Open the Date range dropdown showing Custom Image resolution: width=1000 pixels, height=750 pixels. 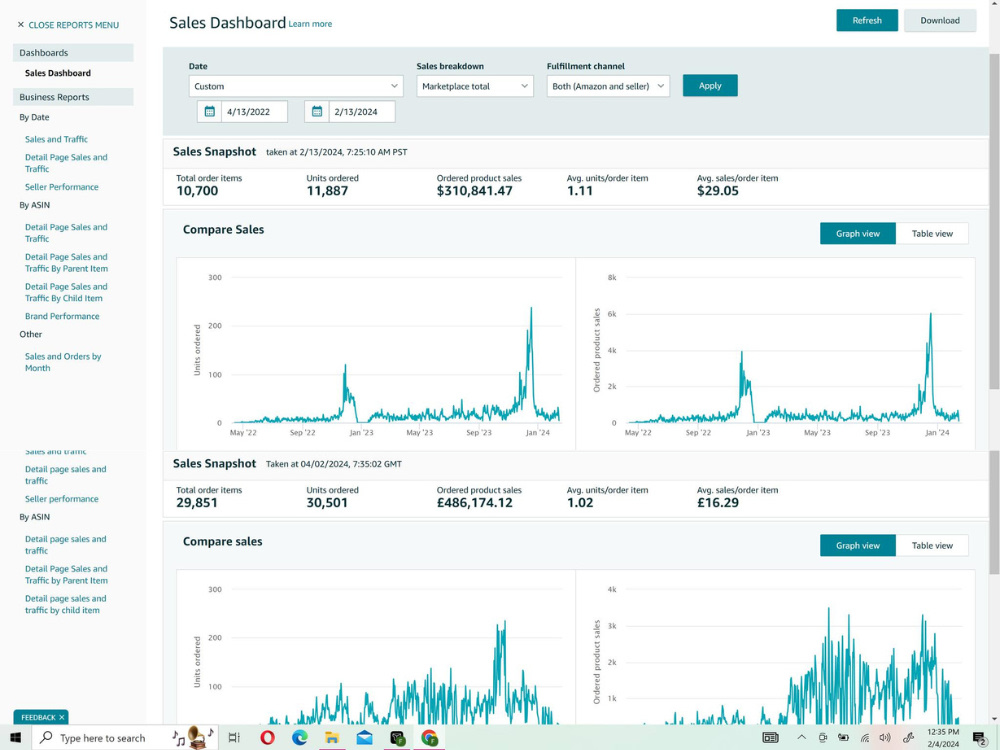(296, 86)
